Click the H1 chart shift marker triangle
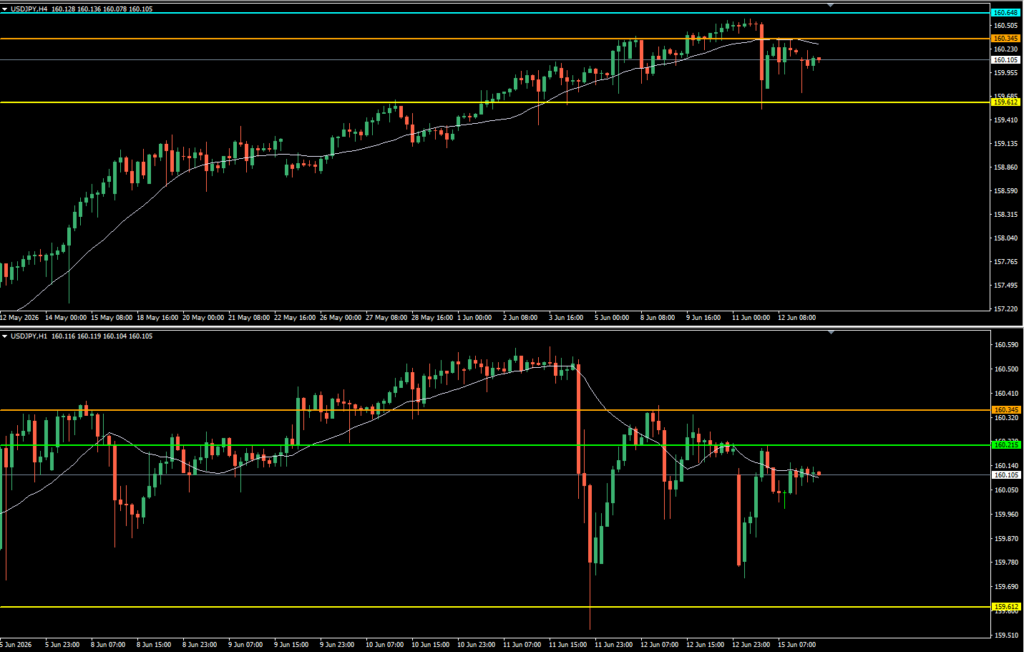 point(831,332)
